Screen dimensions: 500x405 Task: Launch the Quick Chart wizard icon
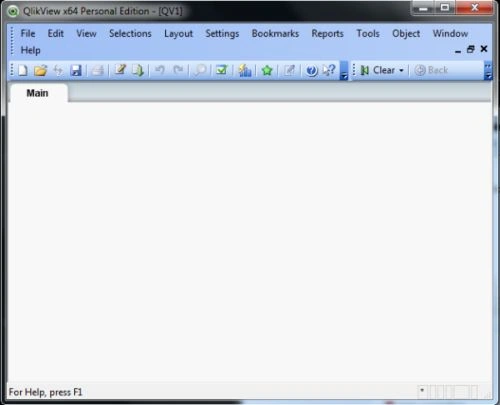click(x=244, y=70)
